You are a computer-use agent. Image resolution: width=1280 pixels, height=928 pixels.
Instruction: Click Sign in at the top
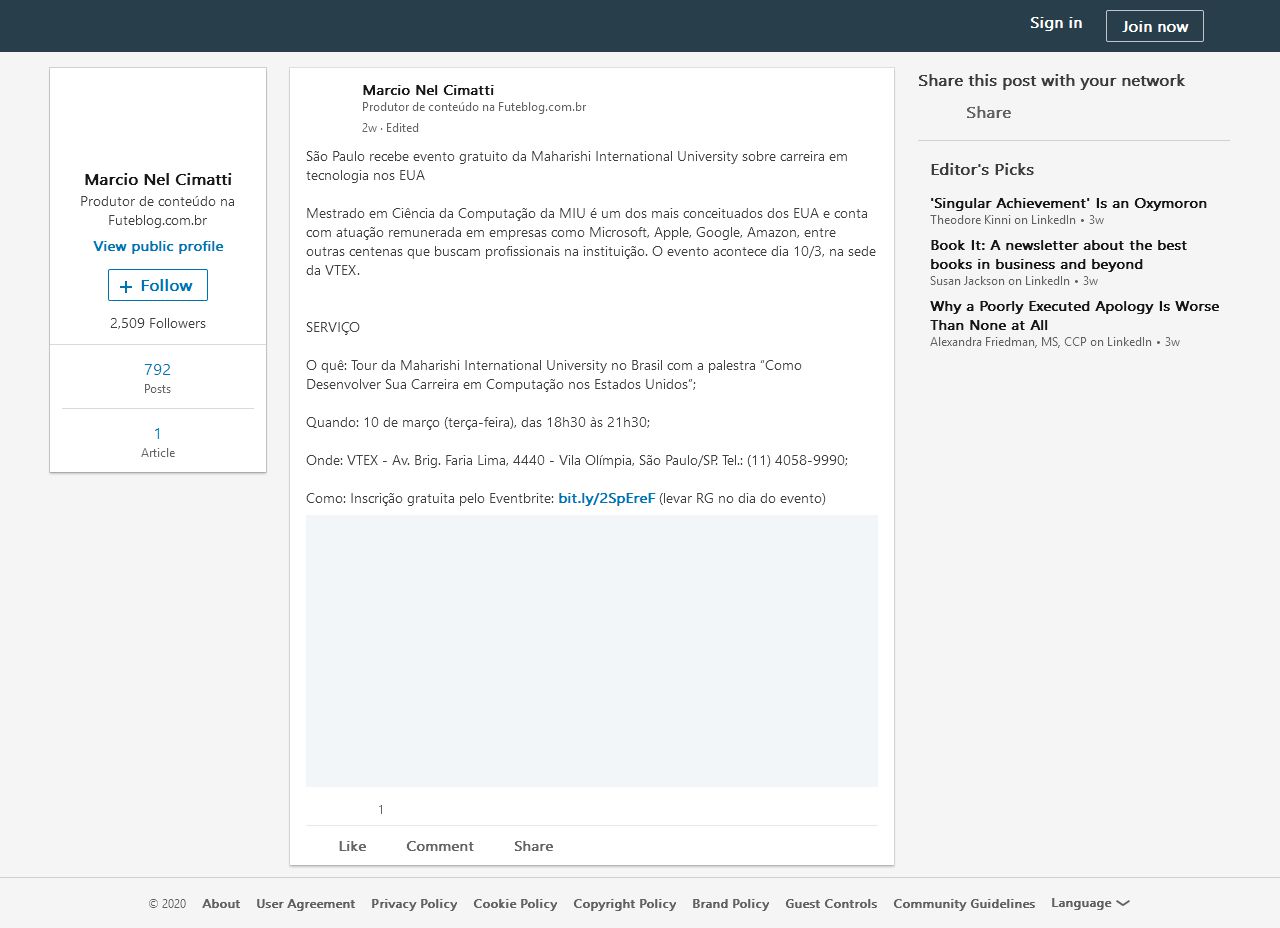(1056, 23)
